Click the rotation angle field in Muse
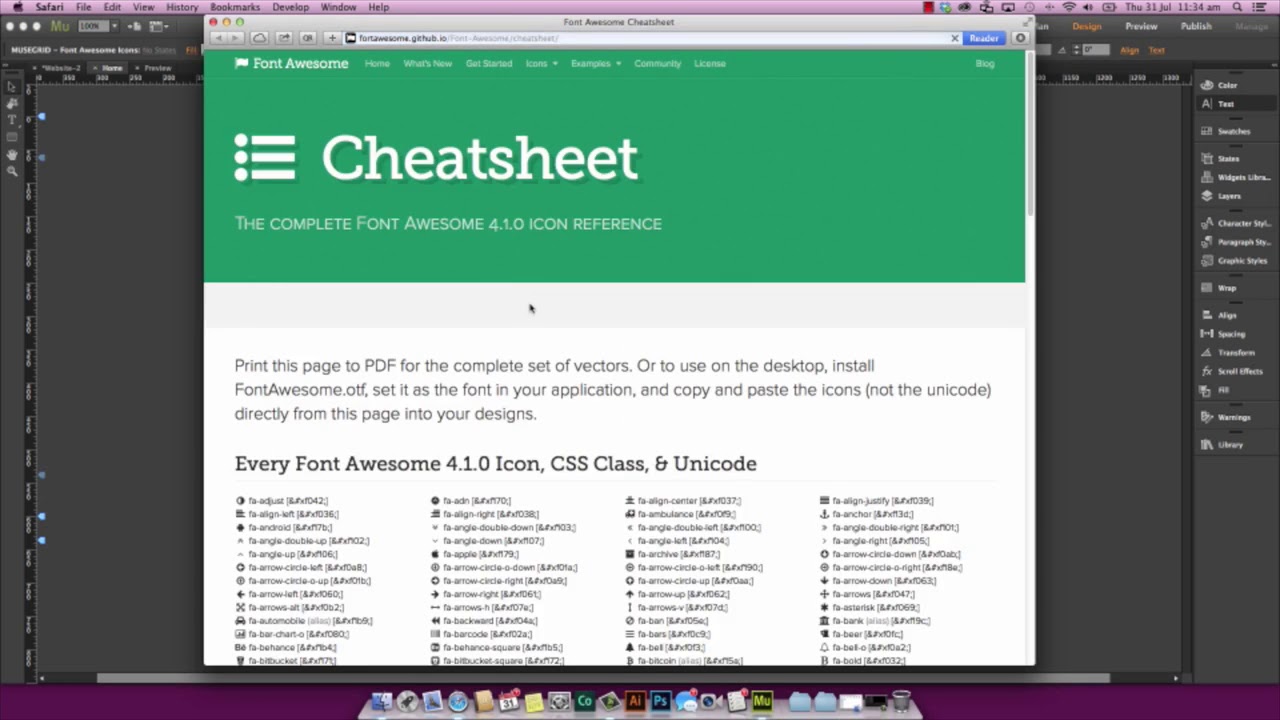1280x720 pixels. pos(1097,50)
